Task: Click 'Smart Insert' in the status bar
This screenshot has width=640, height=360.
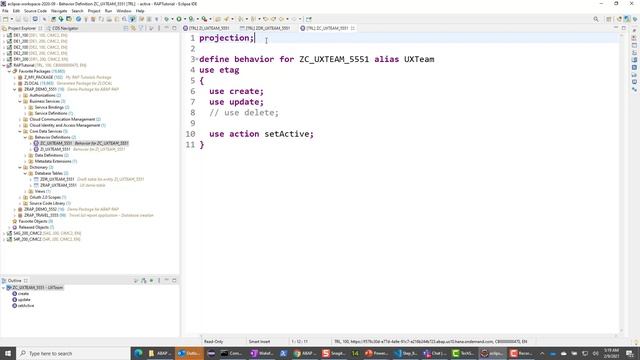Action: click(x=259, y=341)
